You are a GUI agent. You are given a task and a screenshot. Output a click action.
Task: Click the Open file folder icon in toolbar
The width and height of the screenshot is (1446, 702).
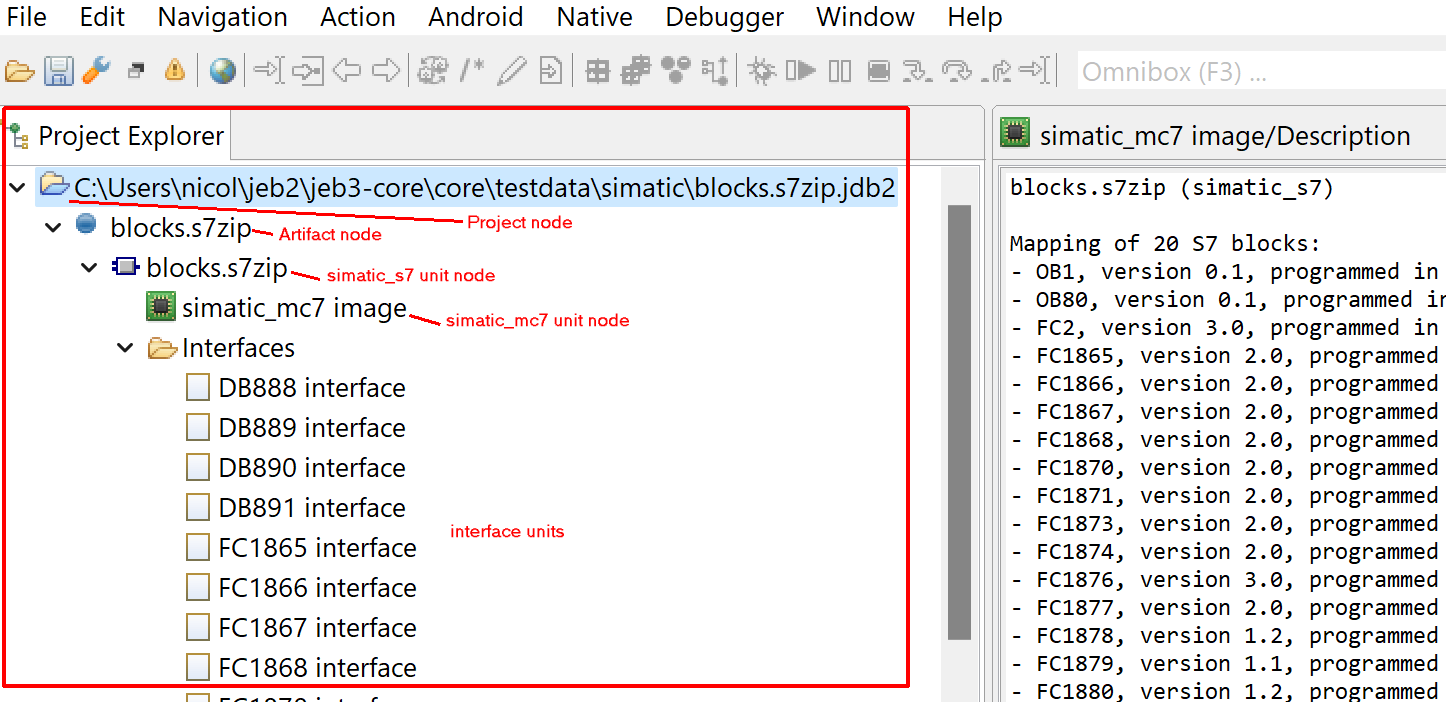[20, 71]
